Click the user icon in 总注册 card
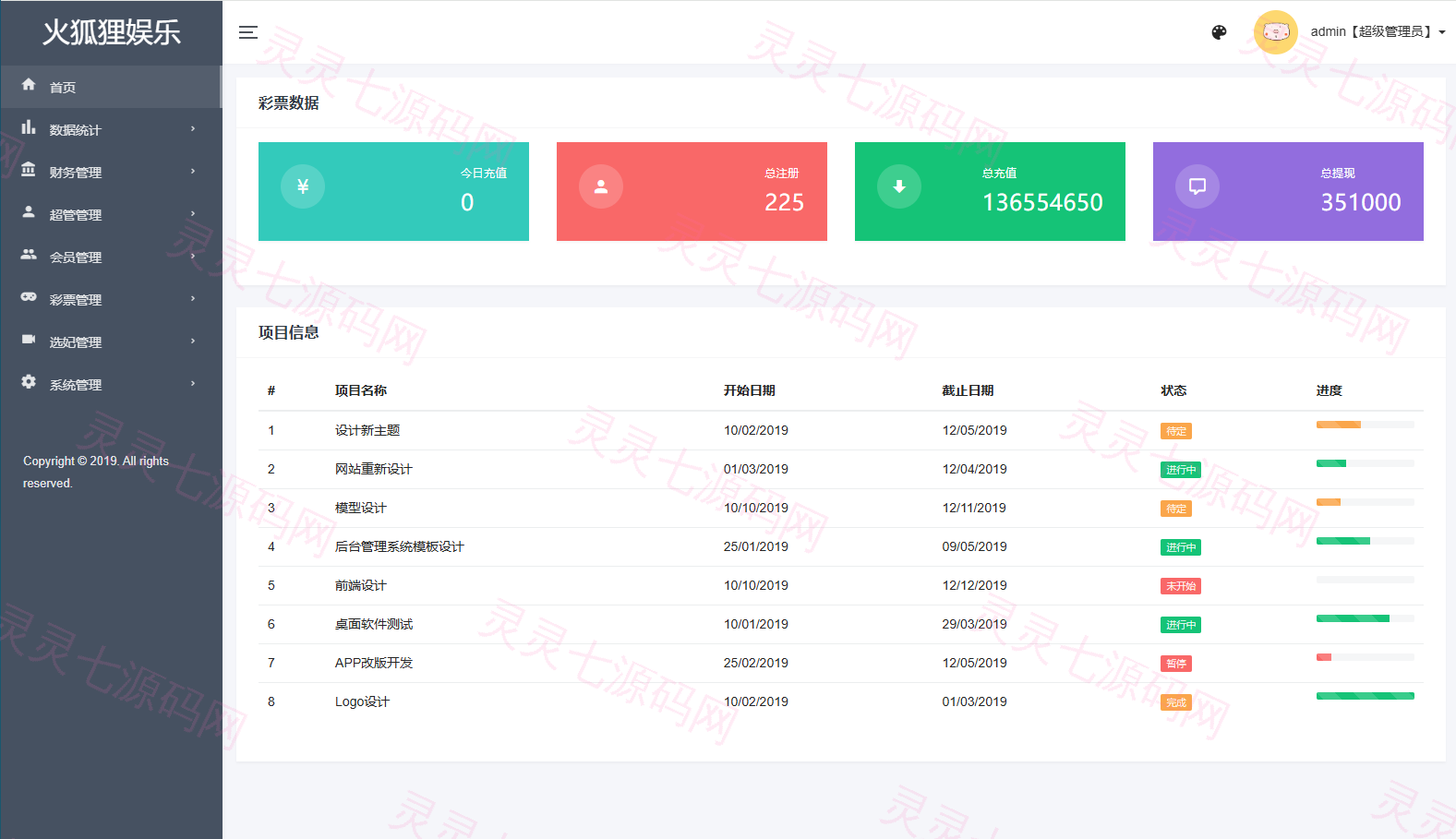The image size is (1456, 839). click(601, 186)
